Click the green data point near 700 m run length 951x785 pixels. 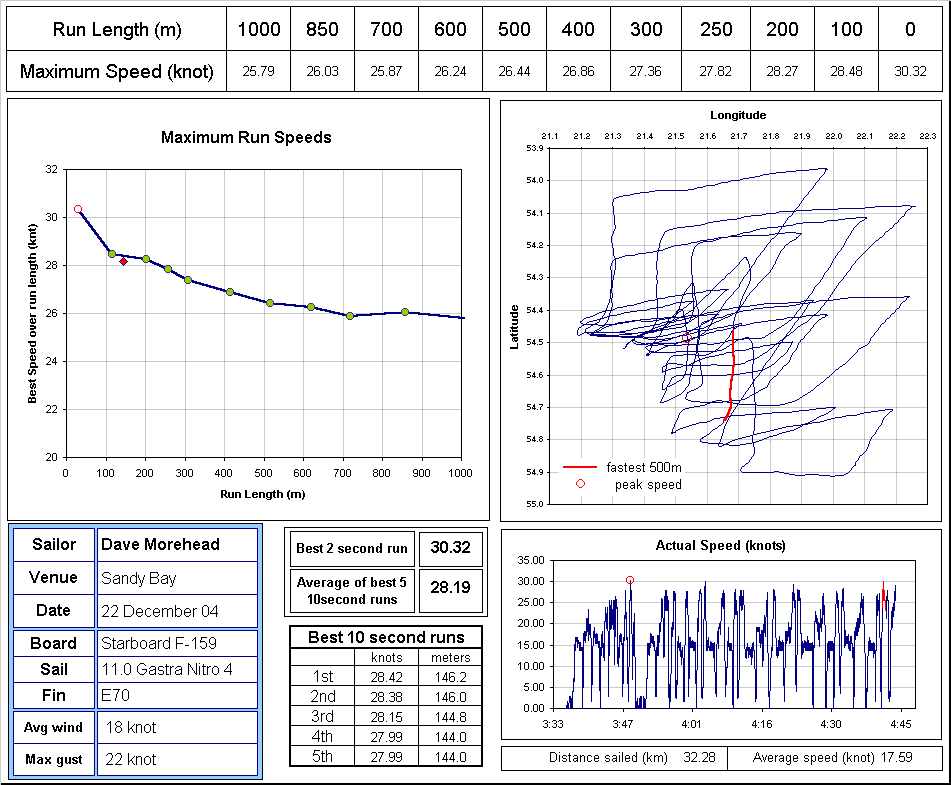coord(350,316)
